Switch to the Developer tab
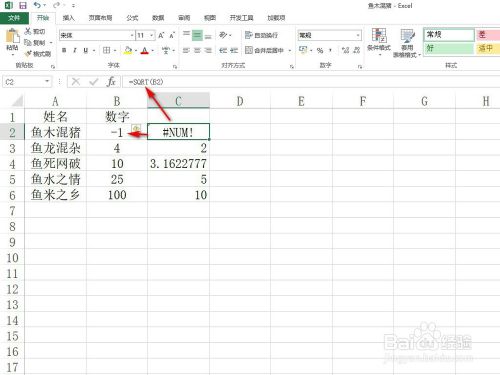The width and height of the screenshot is (500, 375). [241, 18]
